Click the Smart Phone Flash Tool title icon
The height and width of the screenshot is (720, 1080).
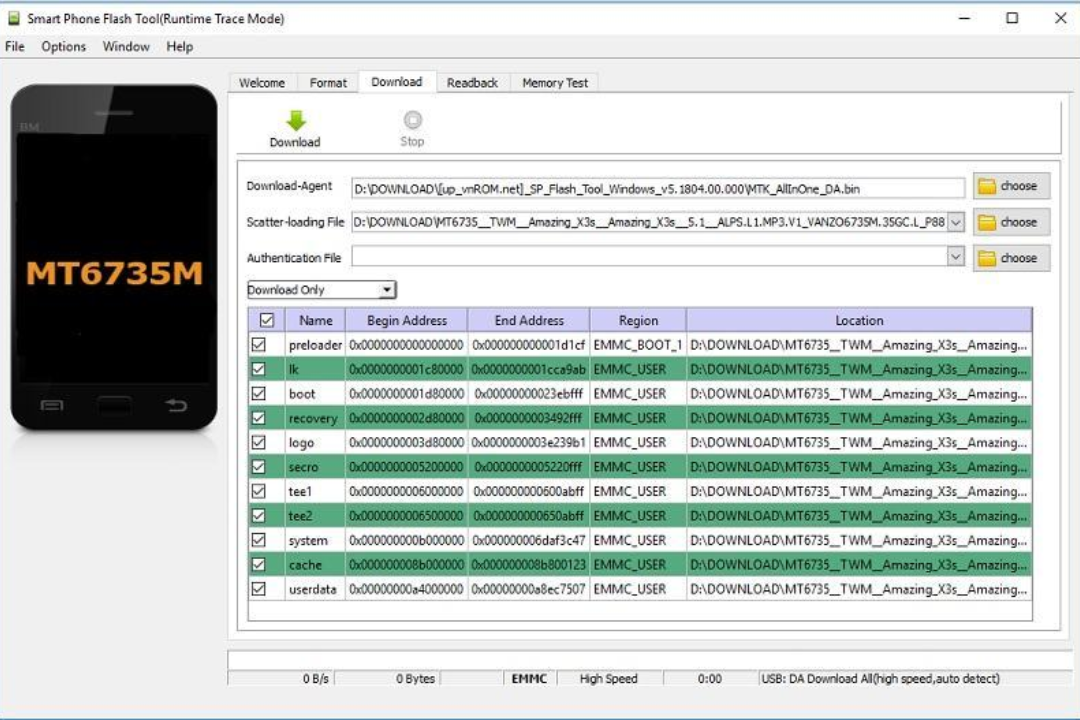14,19
